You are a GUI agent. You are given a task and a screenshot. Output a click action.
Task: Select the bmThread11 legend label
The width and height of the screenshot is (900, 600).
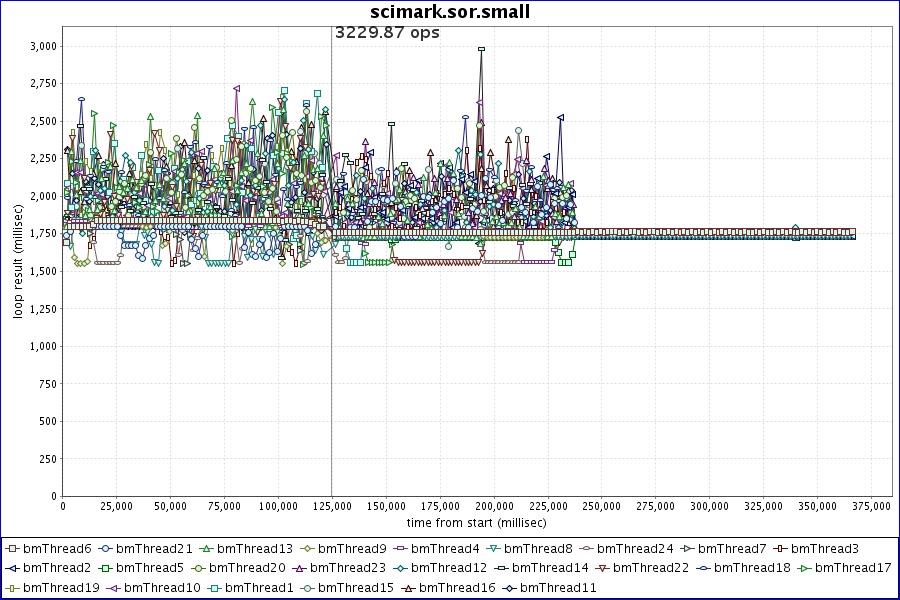(x=558, y=587)
